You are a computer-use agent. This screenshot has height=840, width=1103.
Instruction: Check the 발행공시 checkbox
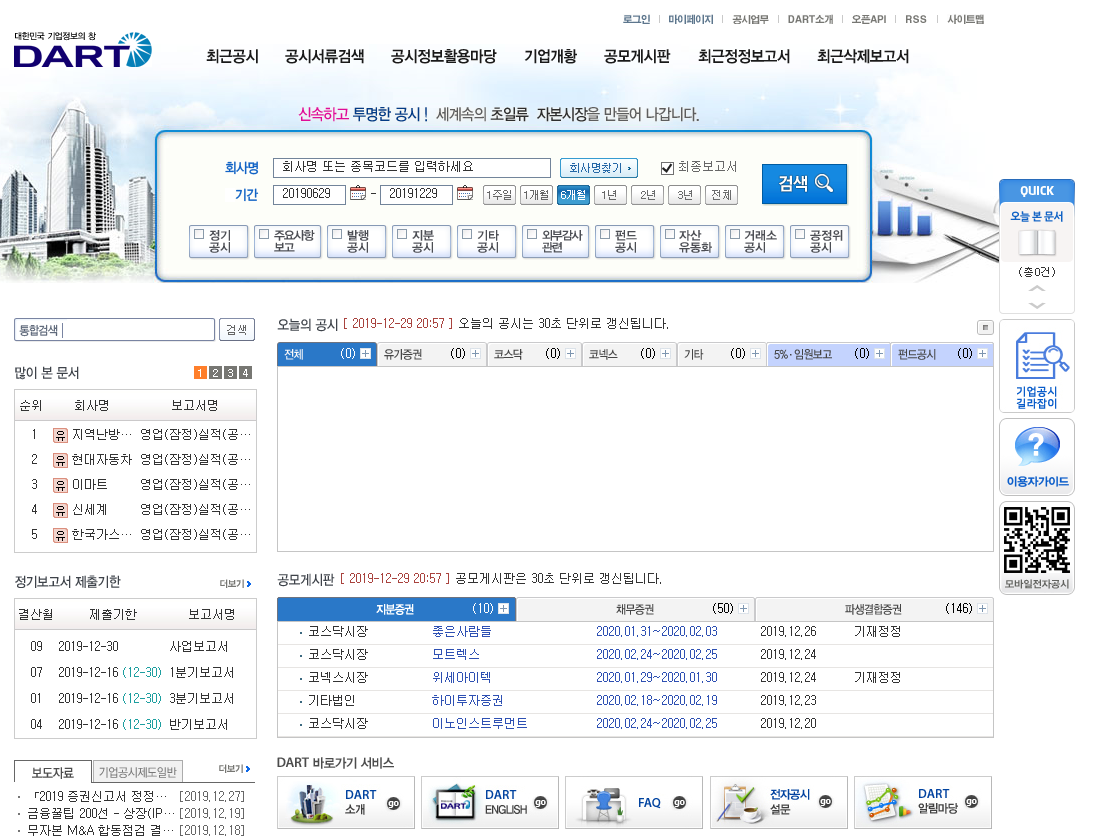click(337, 234)
